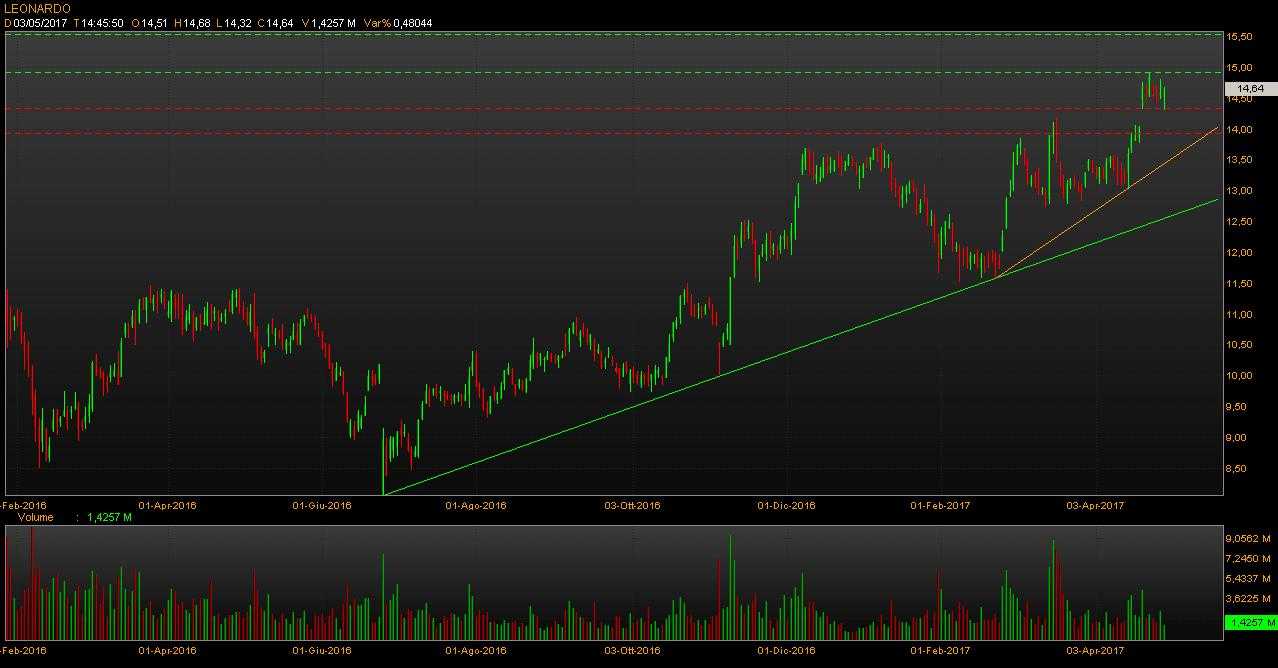Image resolution: width=1278 pixels, height=668 pixels.
Task: Click the 15,50 price axis label
Action: pyautogui.click(x=1240, y=37)
